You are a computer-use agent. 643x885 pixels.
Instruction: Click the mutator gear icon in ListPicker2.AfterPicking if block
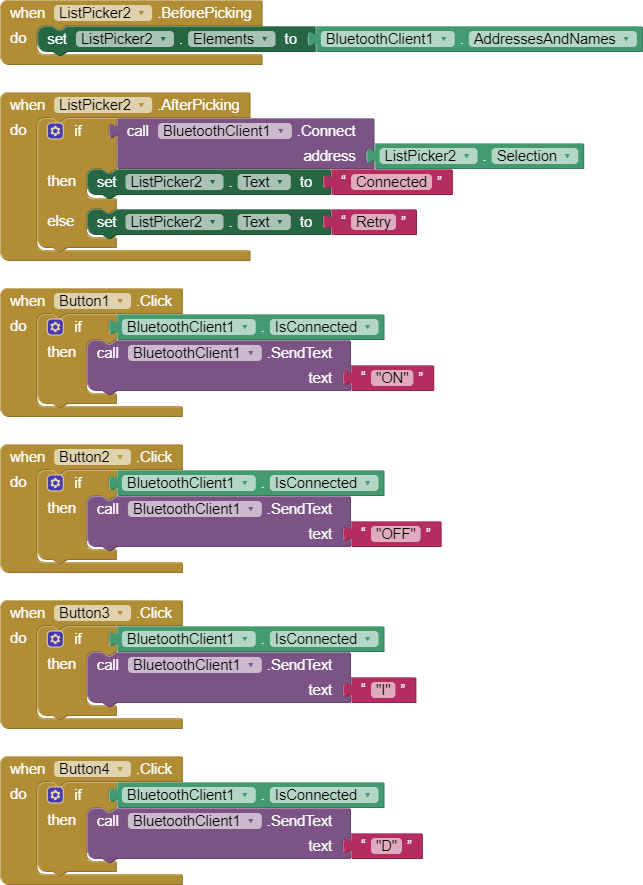[55, 131]
